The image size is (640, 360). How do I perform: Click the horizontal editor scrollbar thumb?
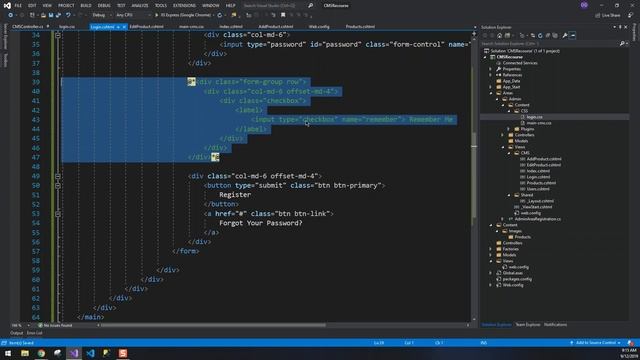213,325
